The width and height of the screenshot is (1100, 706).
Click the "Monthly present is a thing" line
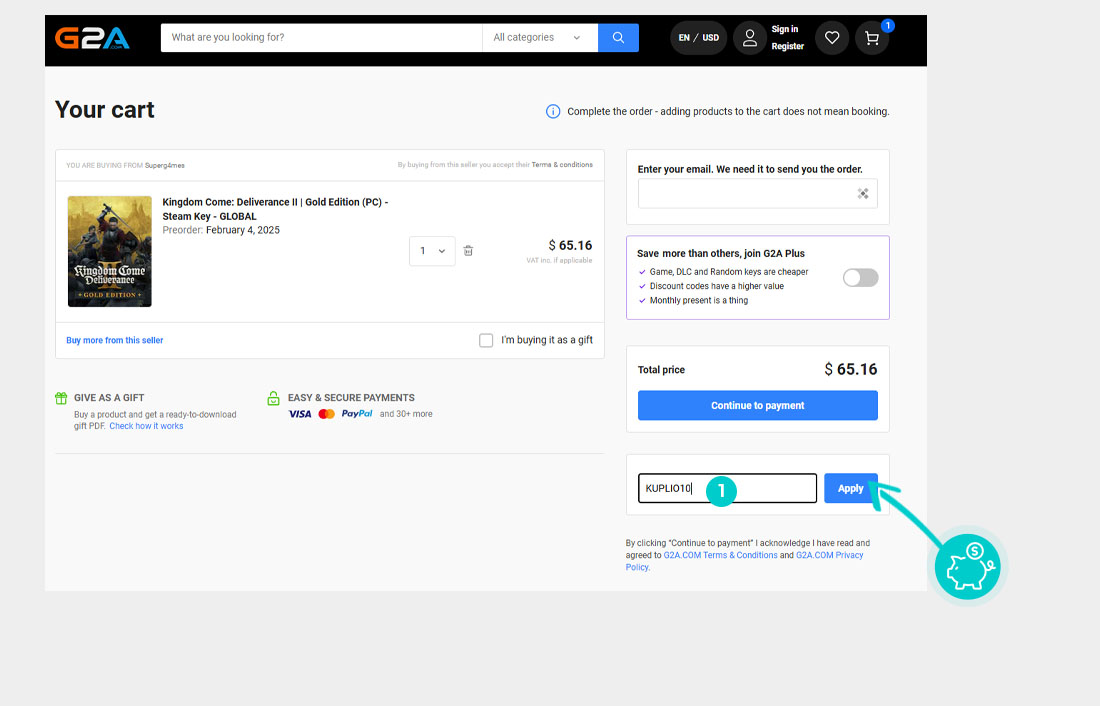point(699,300)
